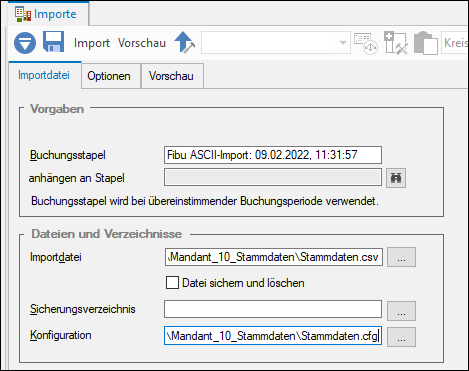Click the binoculars search icon for Stapel
Screen dimensions: 469x371
396,178
